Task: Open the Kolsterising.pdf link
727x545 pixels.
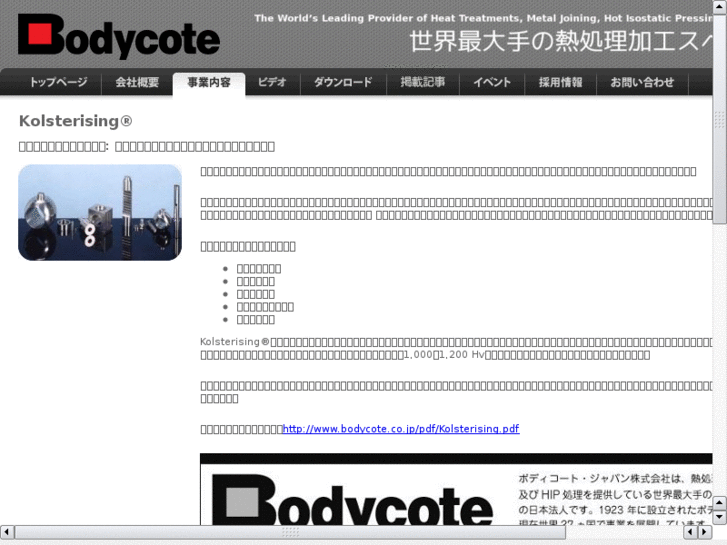Action: [401, 429]
